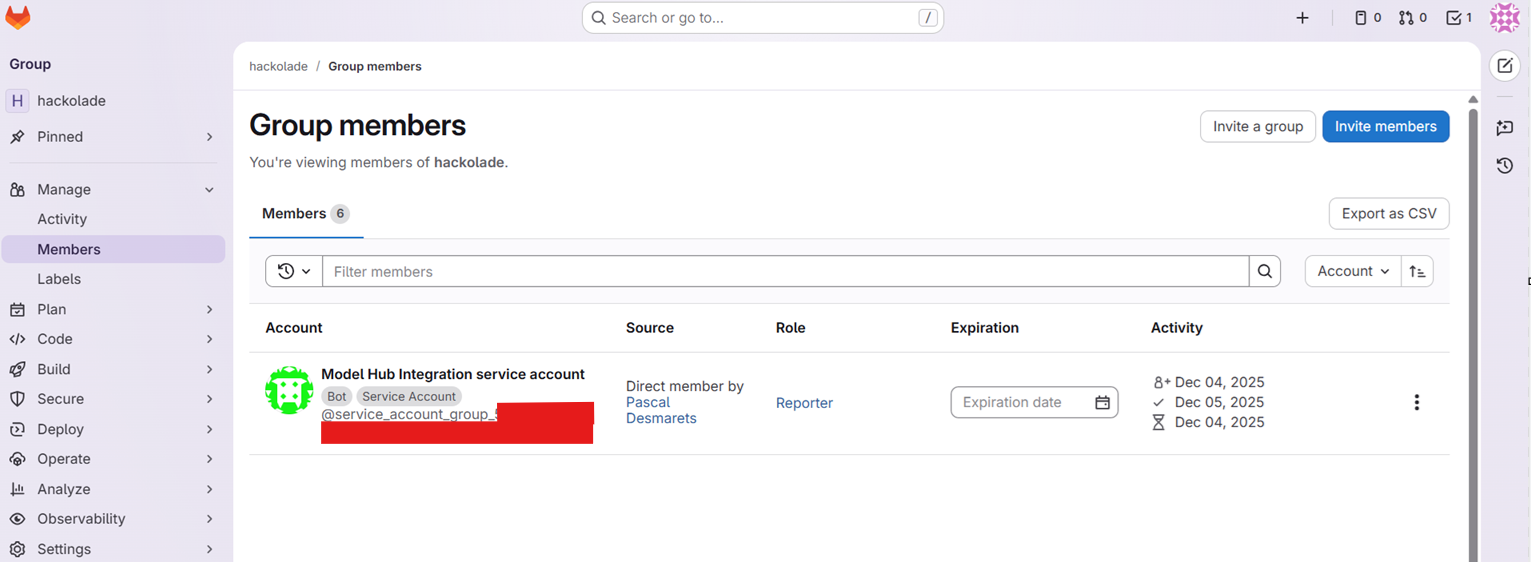Click the add-comment icon in right rail

click(1505, 127)
